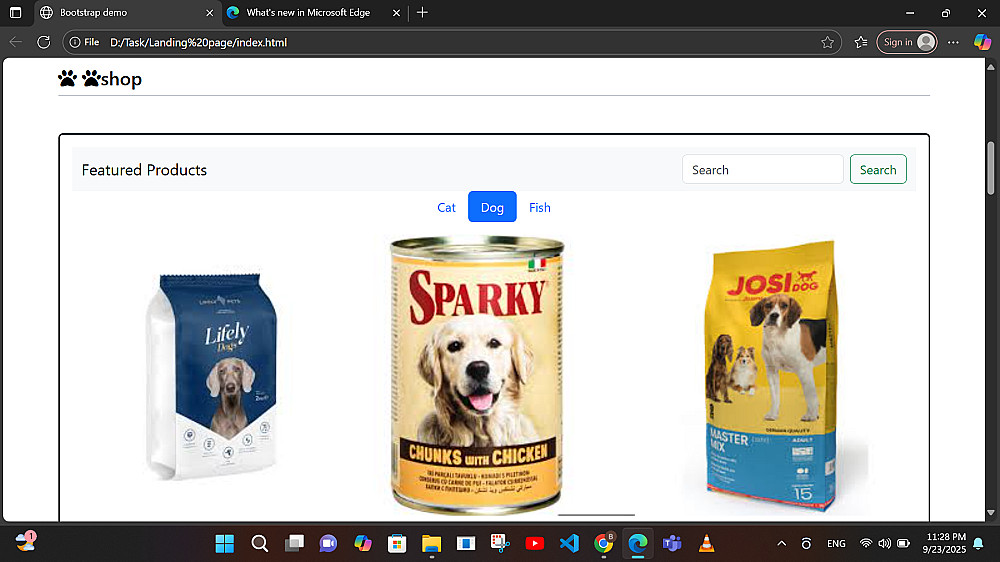Go back with the browser back arrow

pos(16,42)
